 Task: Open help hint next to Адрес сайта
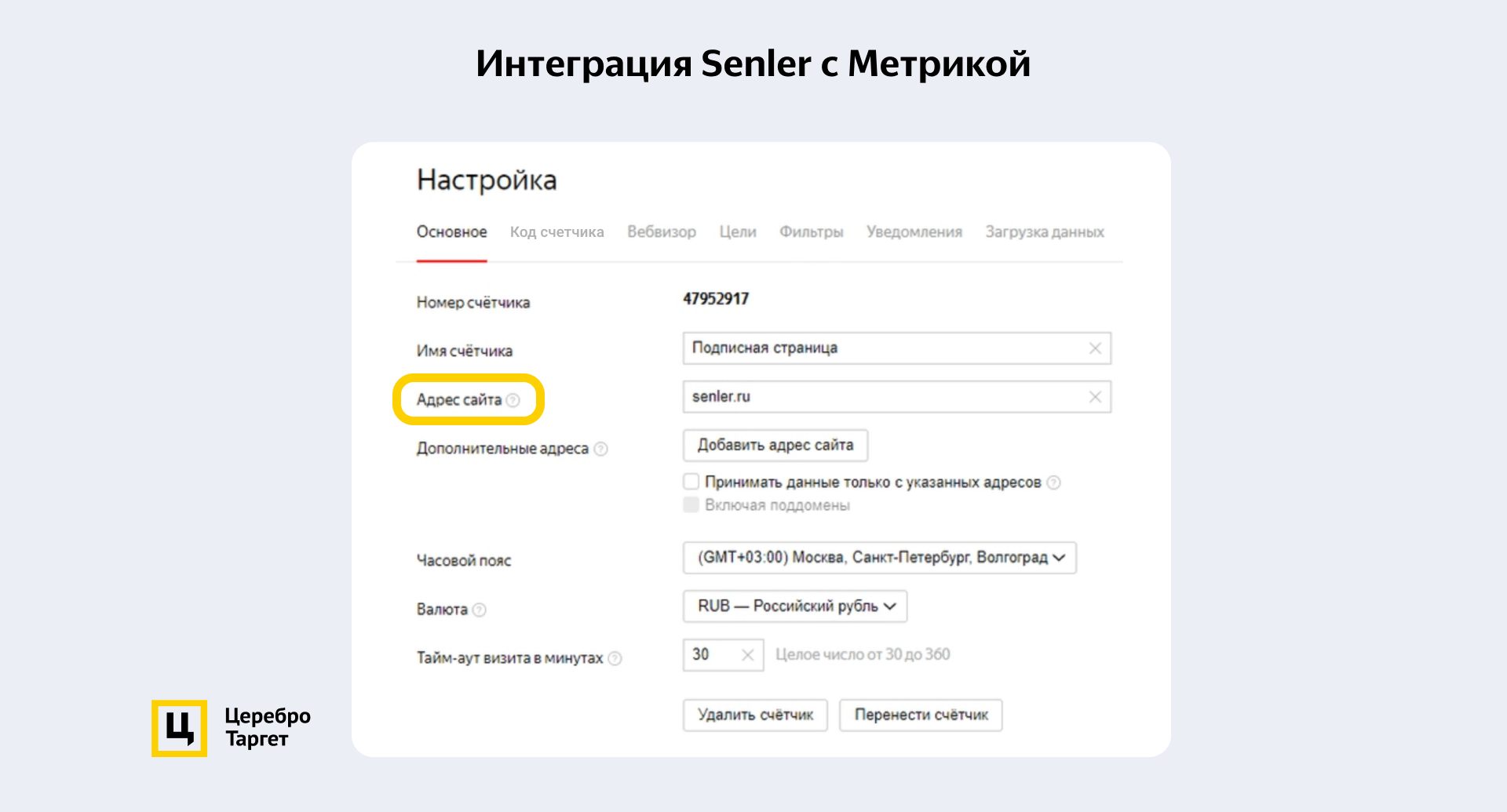tap(513, 400)
